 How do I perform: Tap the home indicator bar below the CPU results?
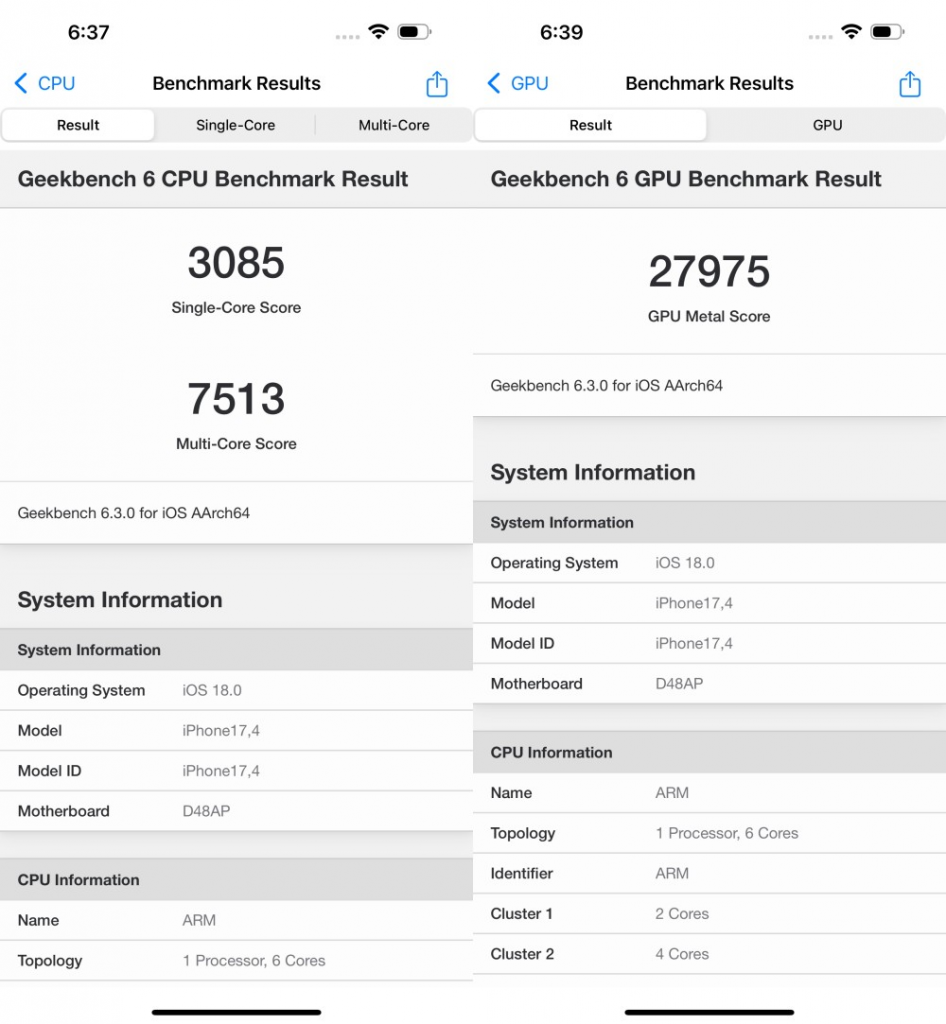236,1012
